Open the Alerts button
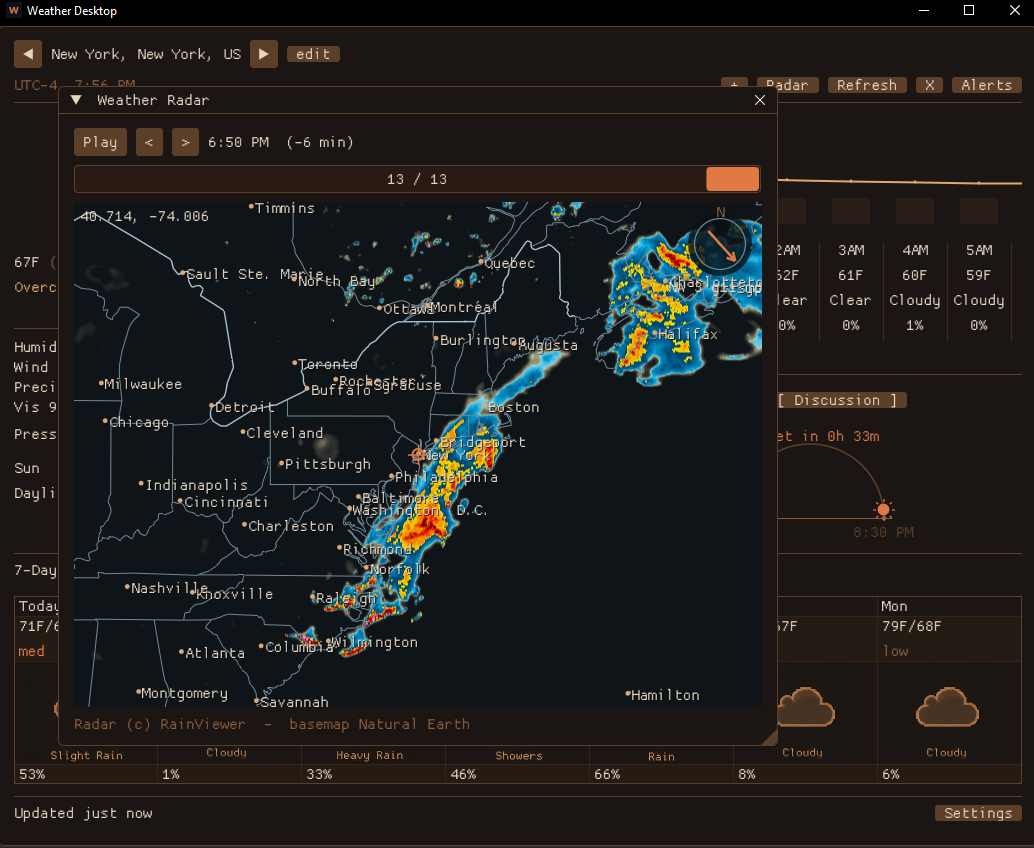 tap(987, 85)
